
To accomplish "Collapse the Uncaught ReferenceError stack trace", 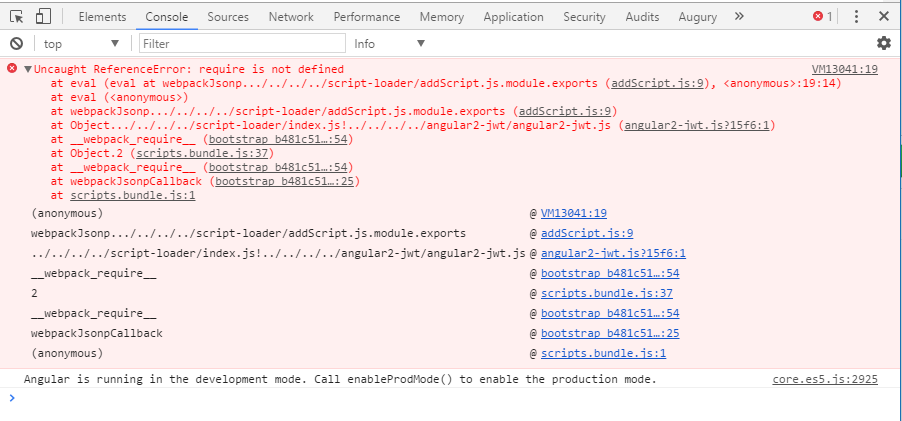I will click(x=27, y=70).
